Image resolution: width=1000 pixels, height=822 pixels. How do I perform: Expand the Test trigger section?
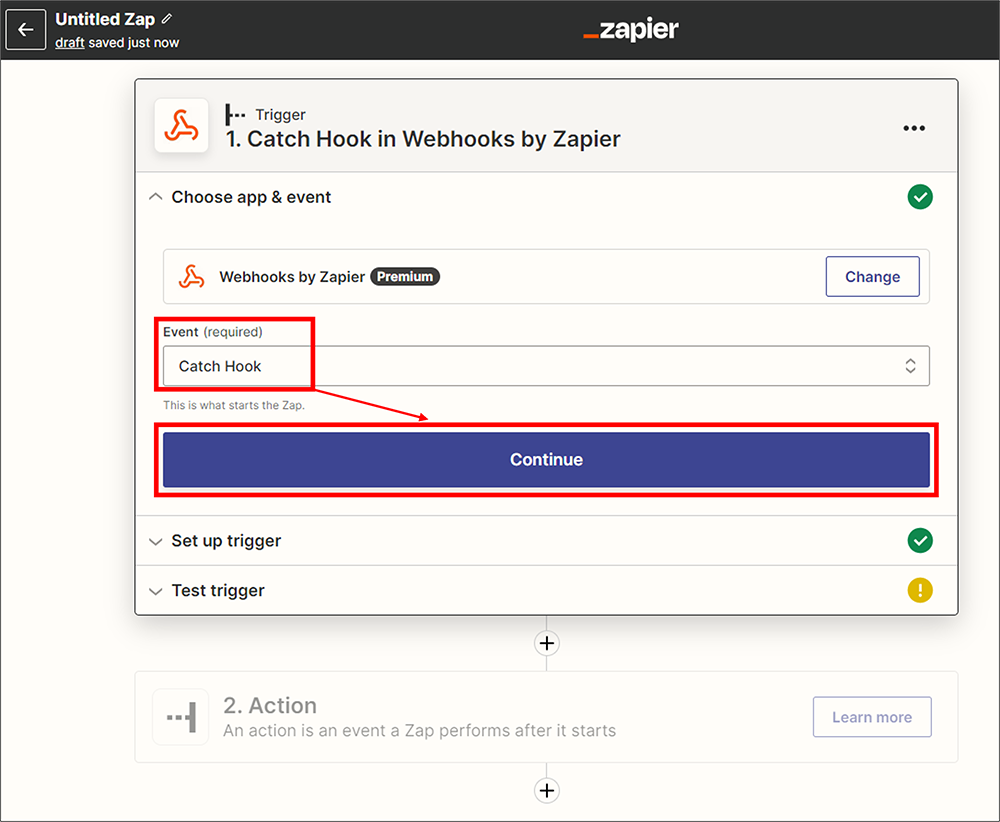point(156,591)
